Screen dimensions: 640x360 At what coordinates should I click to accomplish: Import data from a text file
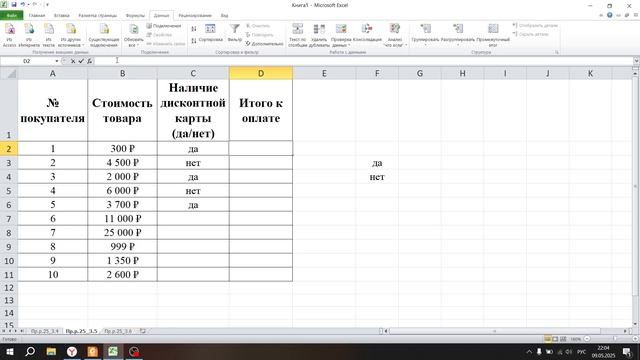tap(49, 35)
